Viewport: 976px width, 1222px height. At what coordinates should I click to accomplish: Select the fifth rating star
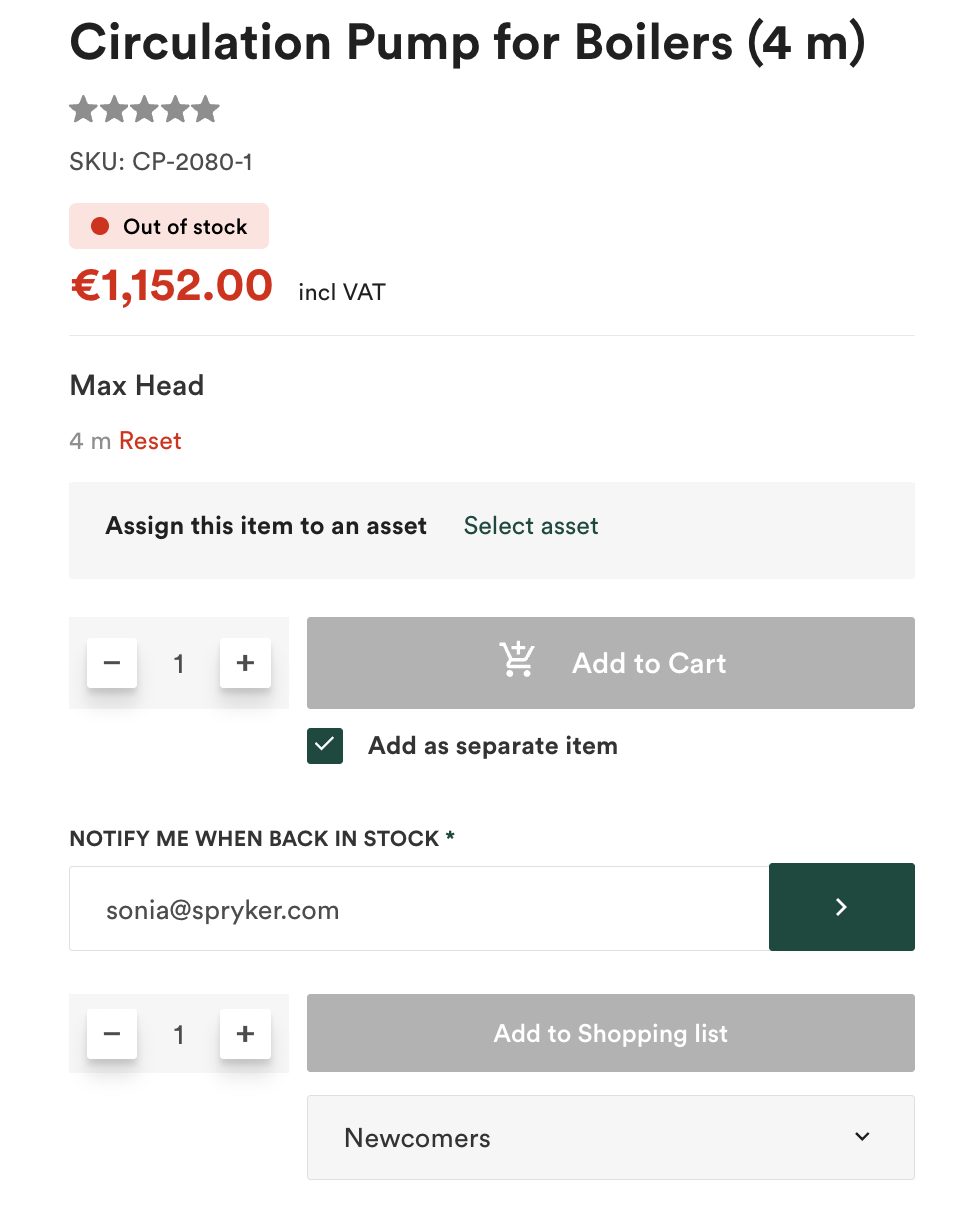[x=206, y=109]
